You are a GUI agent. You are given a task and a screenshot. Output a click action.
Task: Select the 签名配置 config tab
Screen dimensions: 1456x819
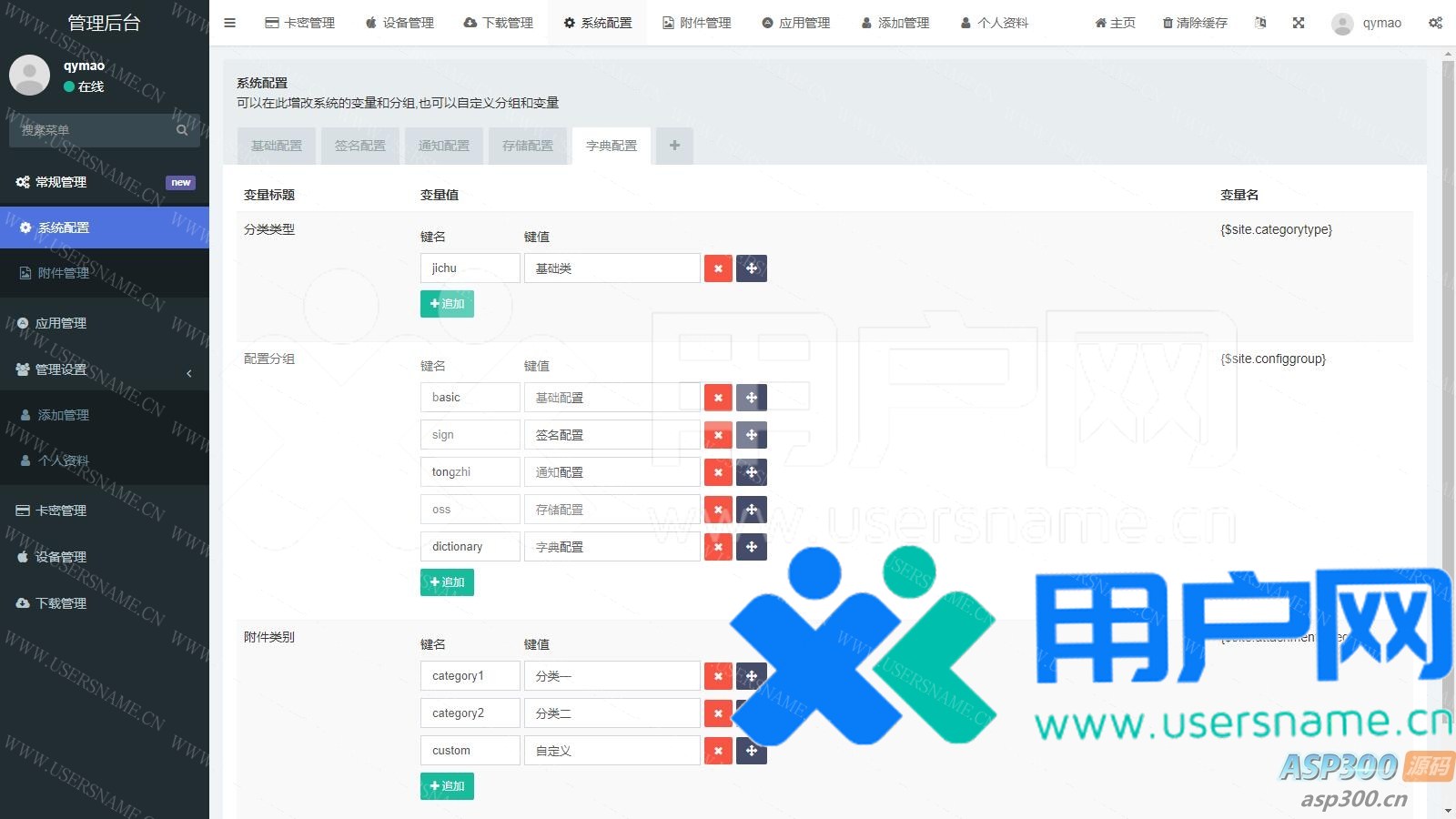point(360,146)
